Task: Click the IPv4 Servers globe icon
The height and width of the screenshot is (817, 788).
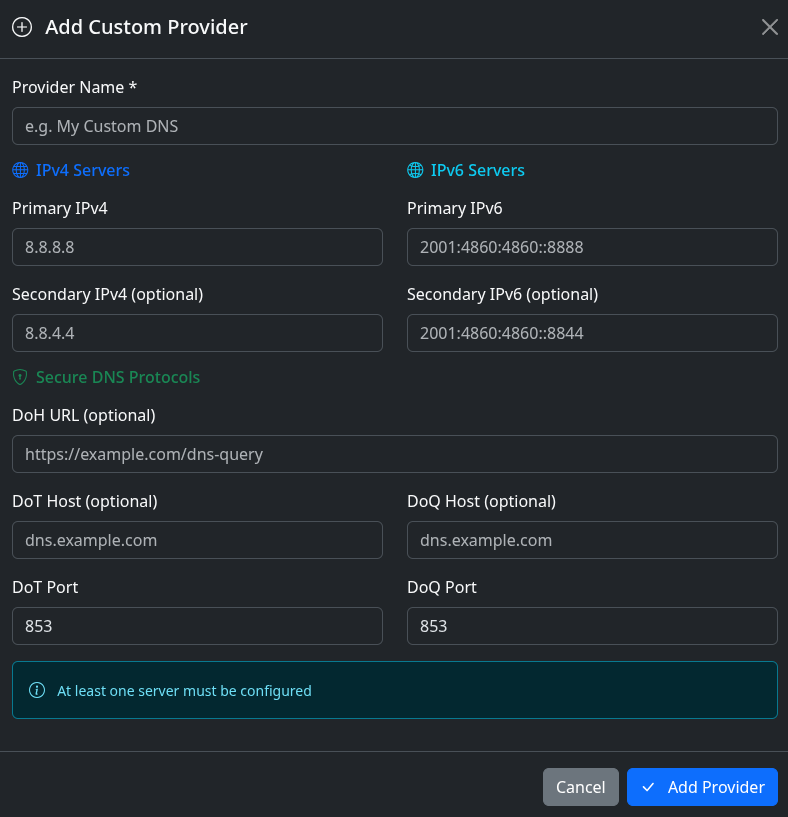Action: pos(20,170)
